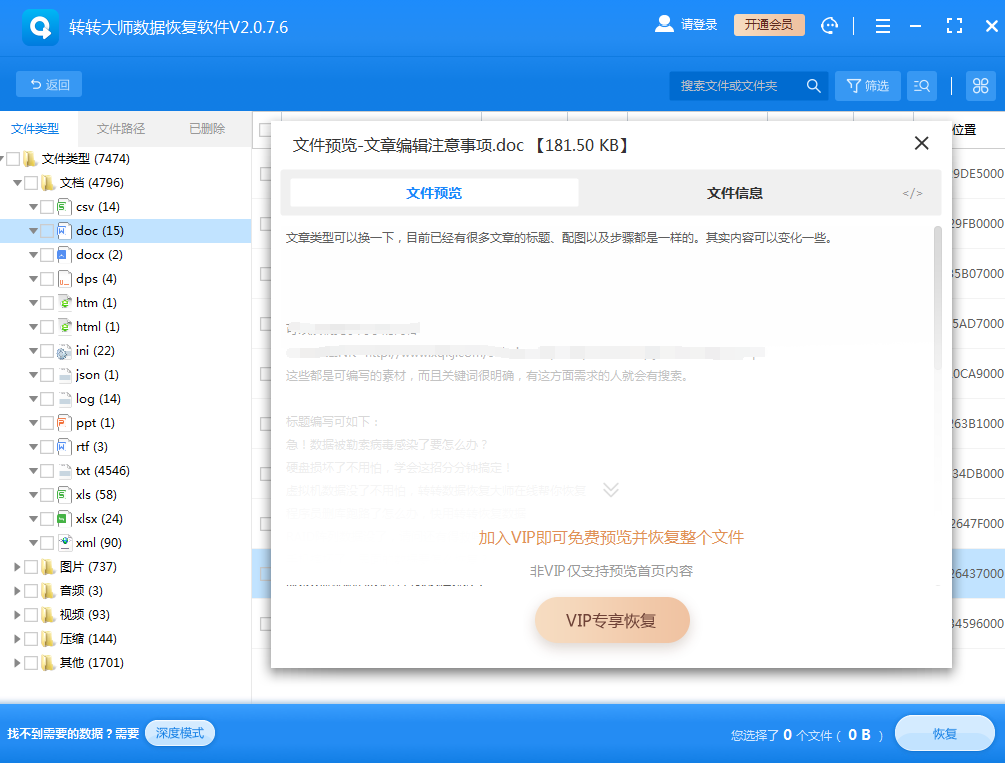Click the search magnifier in the search box
The height and width of the screenshot is (763, 1005).
(x=812, y=85)
